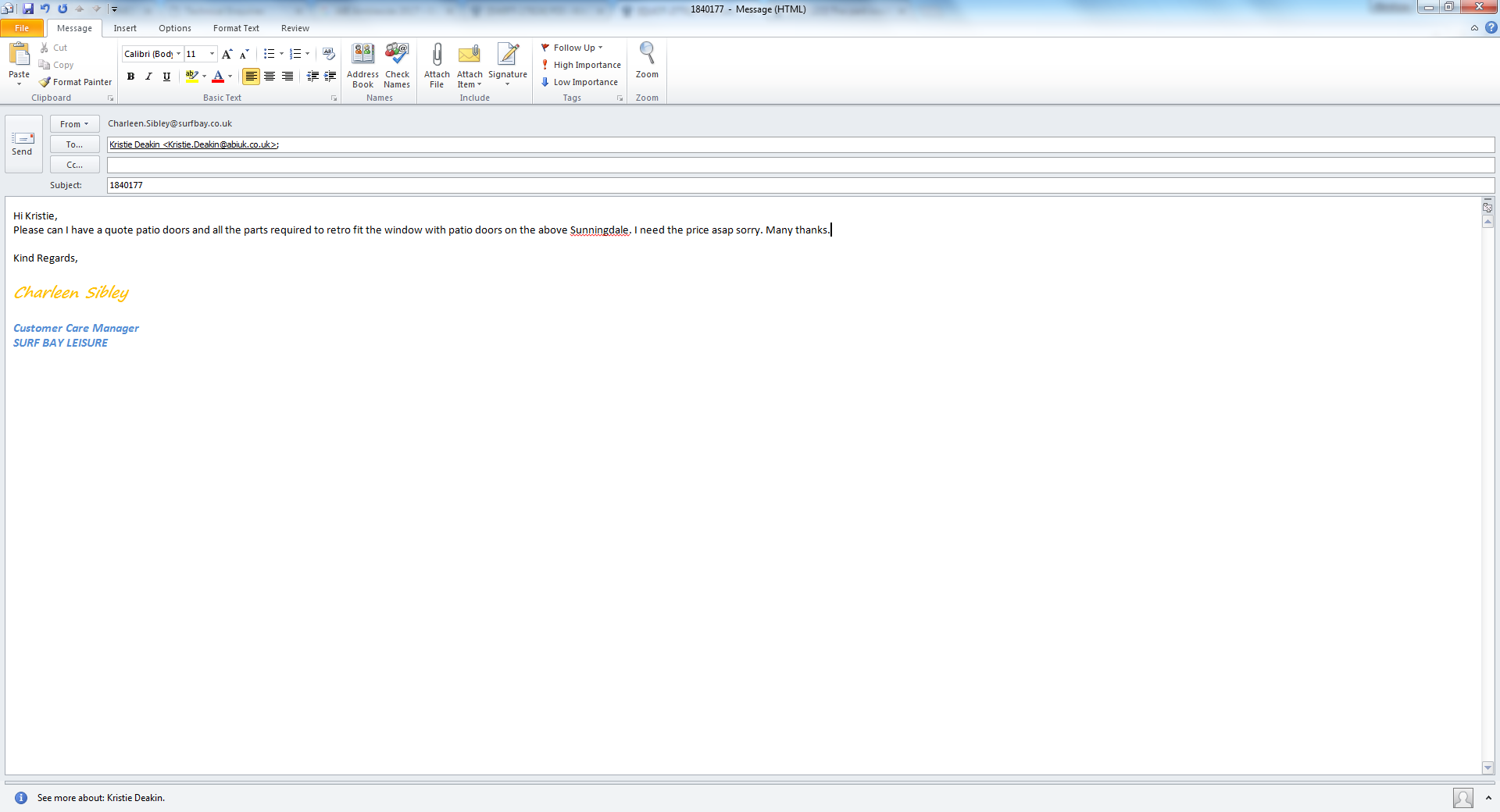Viewport: 1500px width, 812px height.
Task: Open the Follow Up flag menu
Action: point(572,48)
